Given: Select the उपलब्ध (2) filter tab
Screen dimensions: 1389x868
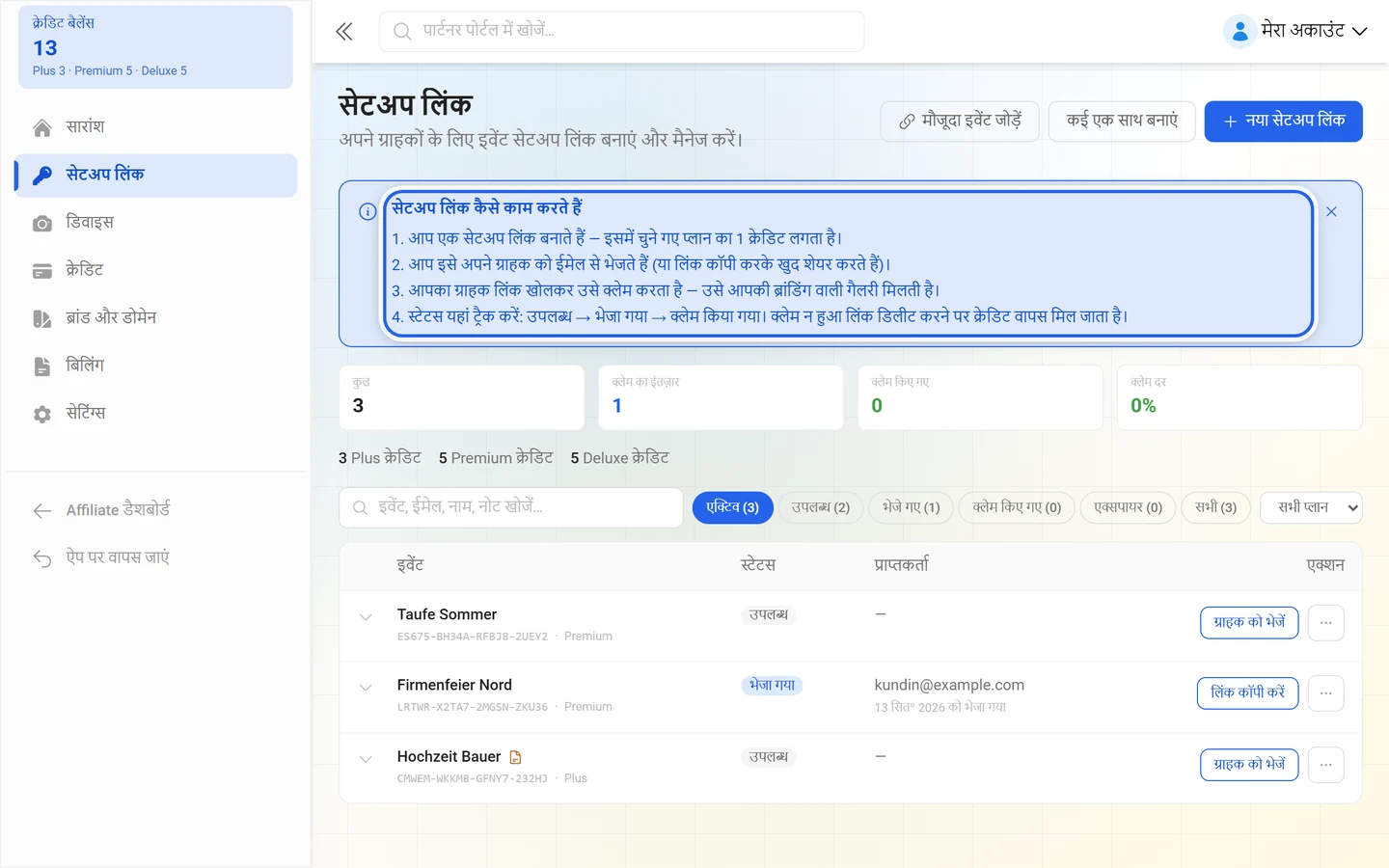Looking at the screenshot, I should [821, 507].
